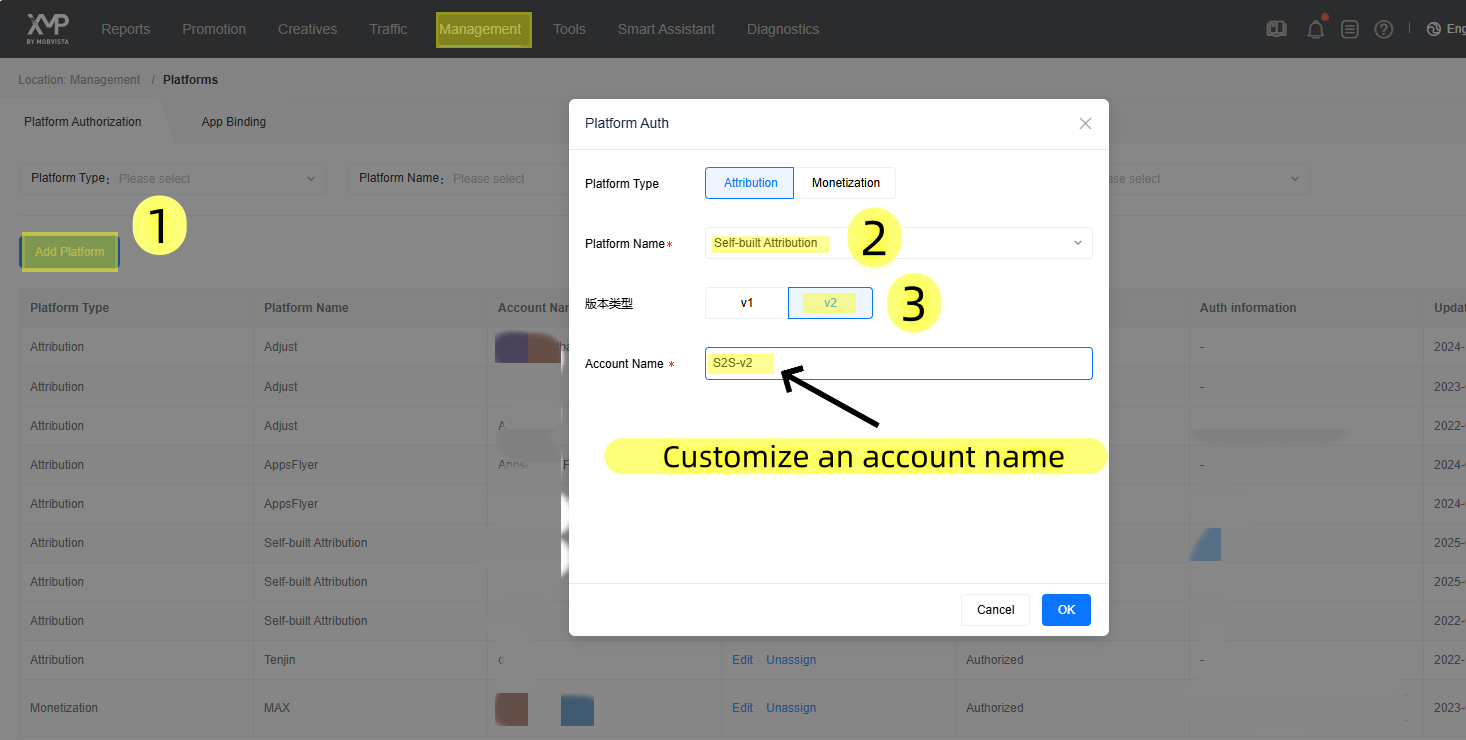Click the OK button
Image resolution: width=1466 pixels, height=740 pixels.
[x=1065, y=609]
